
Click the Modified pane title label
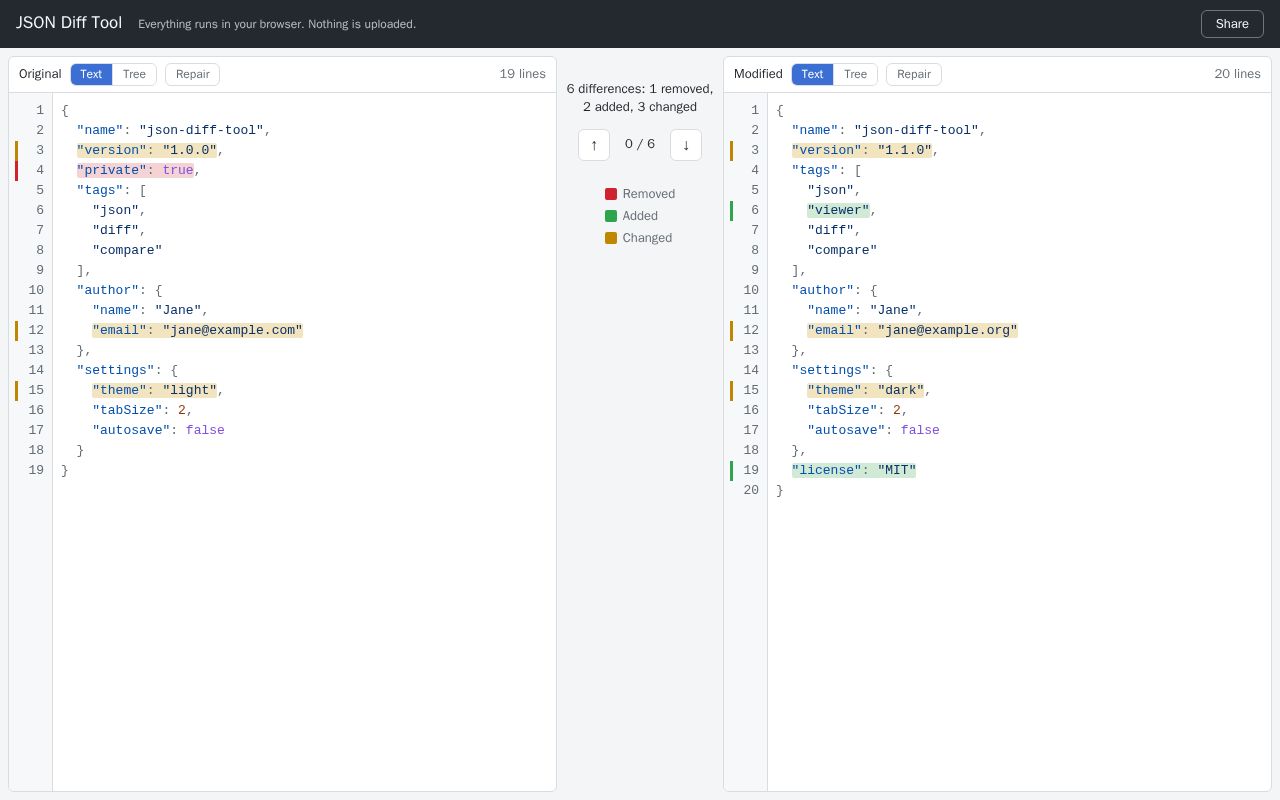tap(758, 74)
